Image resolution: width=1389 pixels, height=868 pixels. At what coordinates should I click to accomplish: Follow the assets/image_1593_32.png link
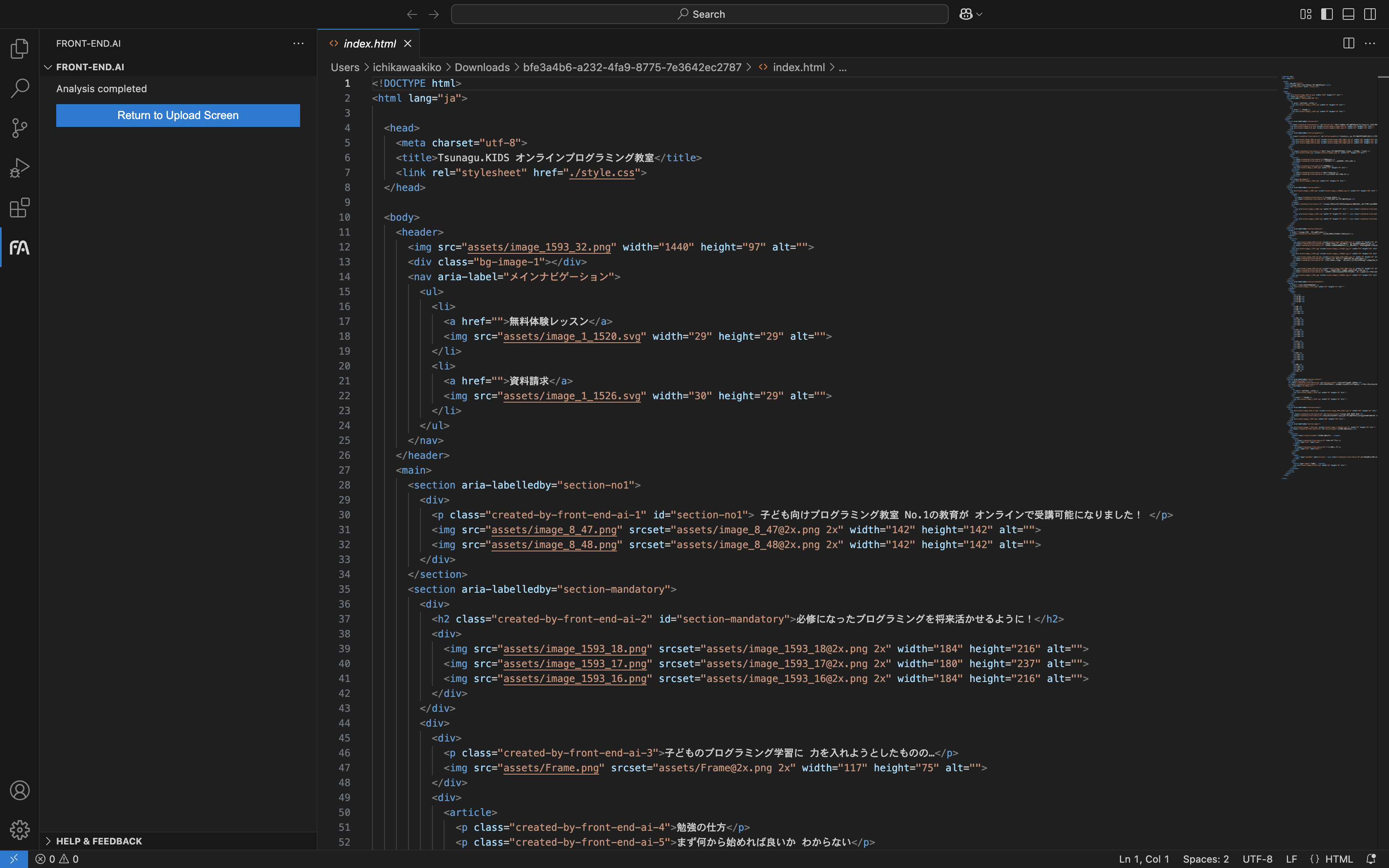pos(539,248)
